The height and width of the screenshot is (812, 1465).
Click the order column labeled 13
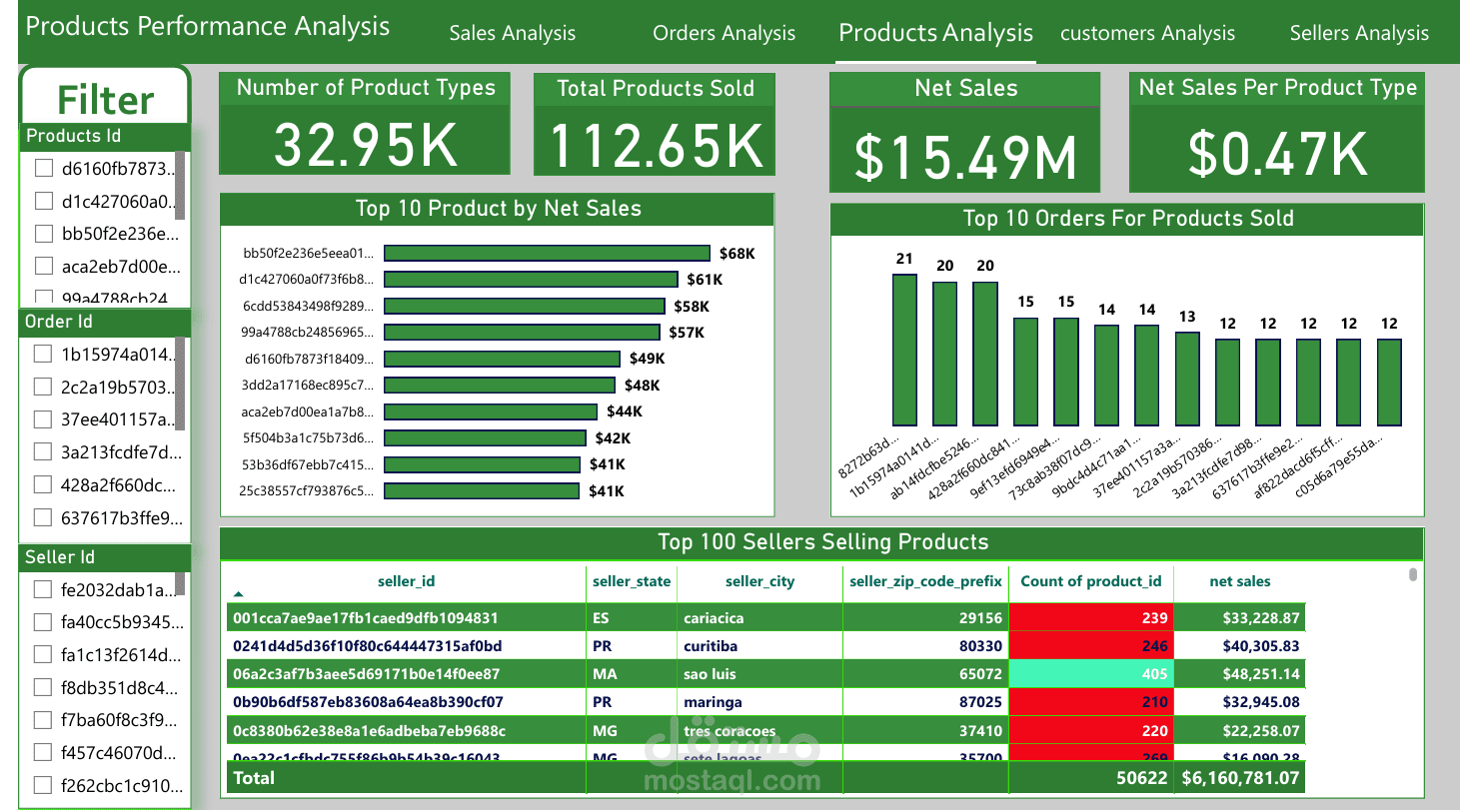(1187, 380)
